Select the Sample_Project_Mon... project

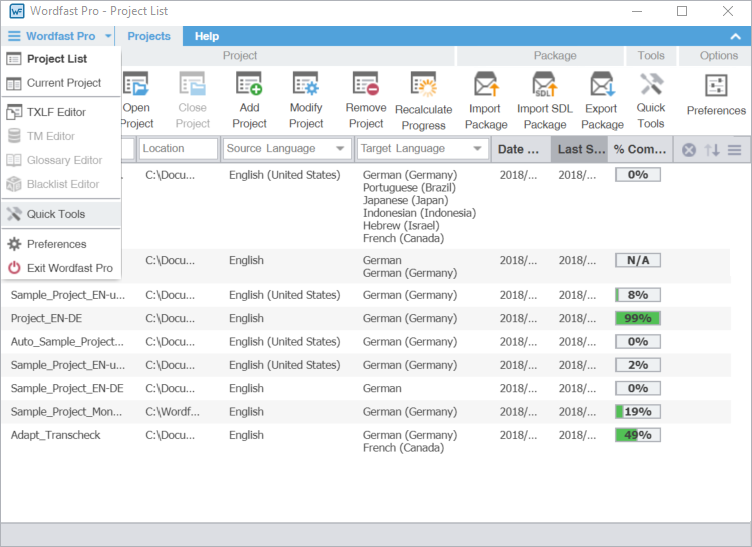66,412
